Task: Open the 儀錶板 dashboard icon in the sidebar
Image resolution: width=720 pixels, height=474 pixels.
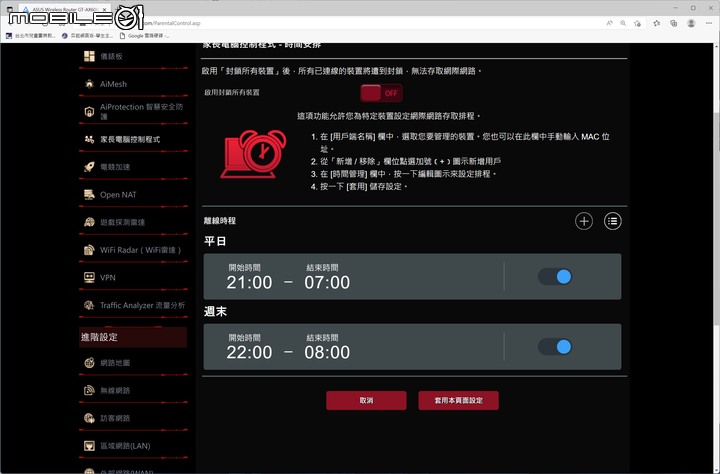Action: [x=89, y=56]
